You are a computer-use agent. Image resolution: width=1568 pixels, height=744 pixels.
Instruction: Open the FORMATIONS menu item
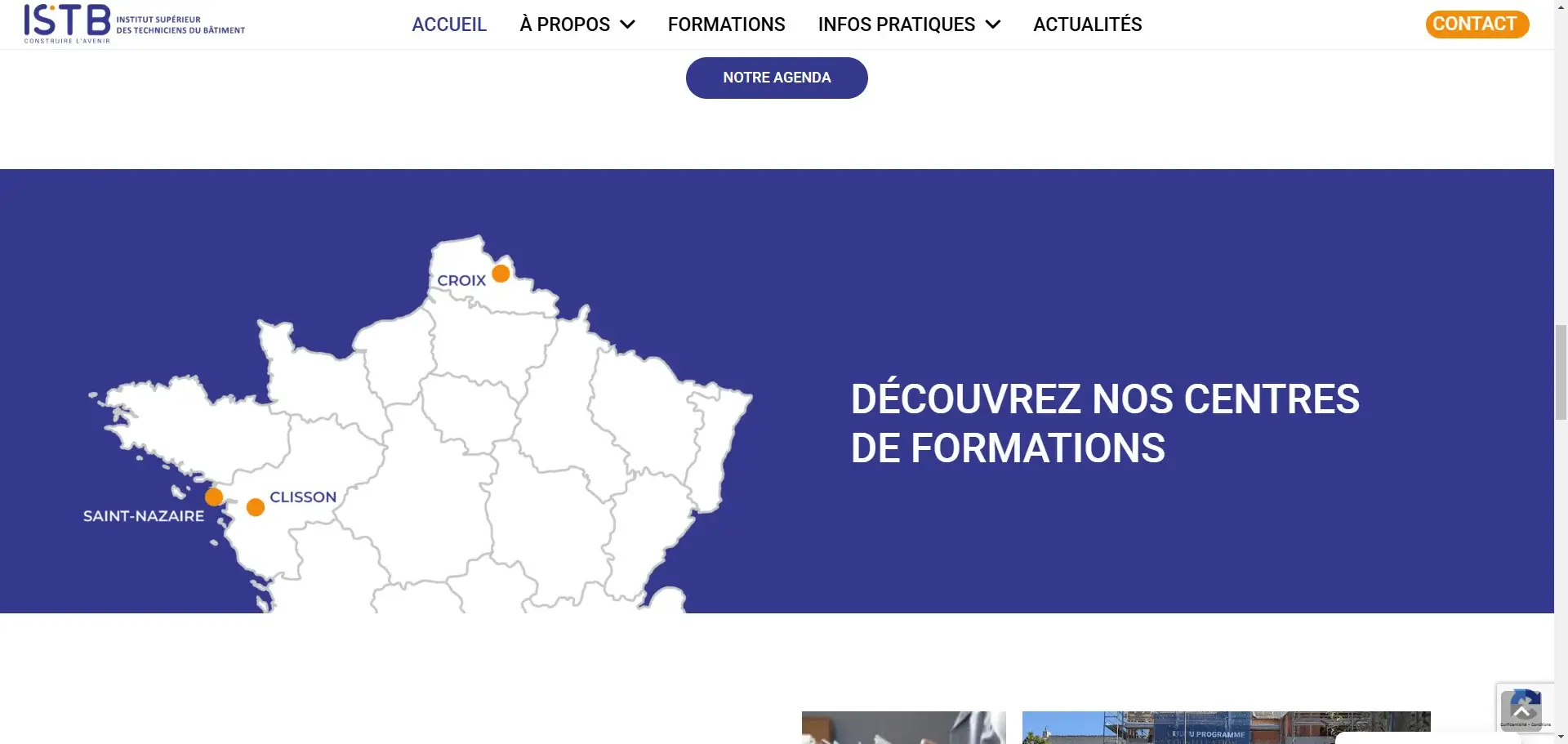pos(726,25)
